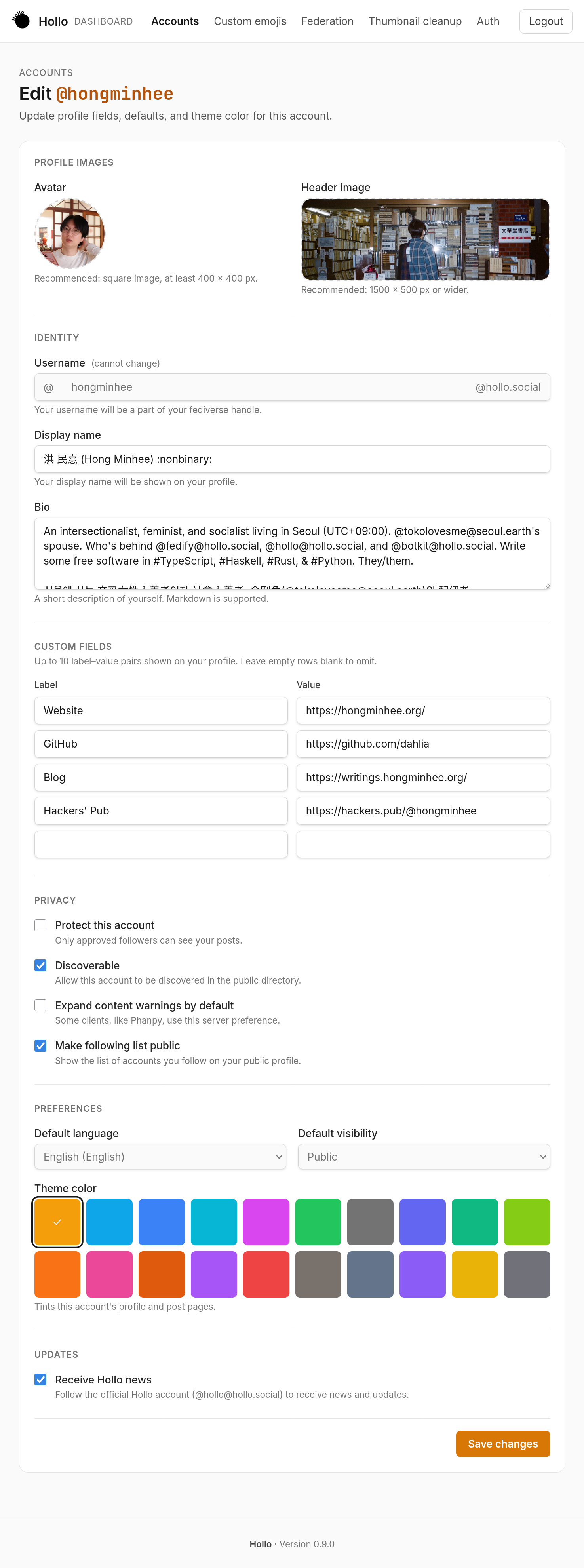Pick the red theme color swatch
The height and width of the screenshot is (1568, 584).
pos(266,1275)
